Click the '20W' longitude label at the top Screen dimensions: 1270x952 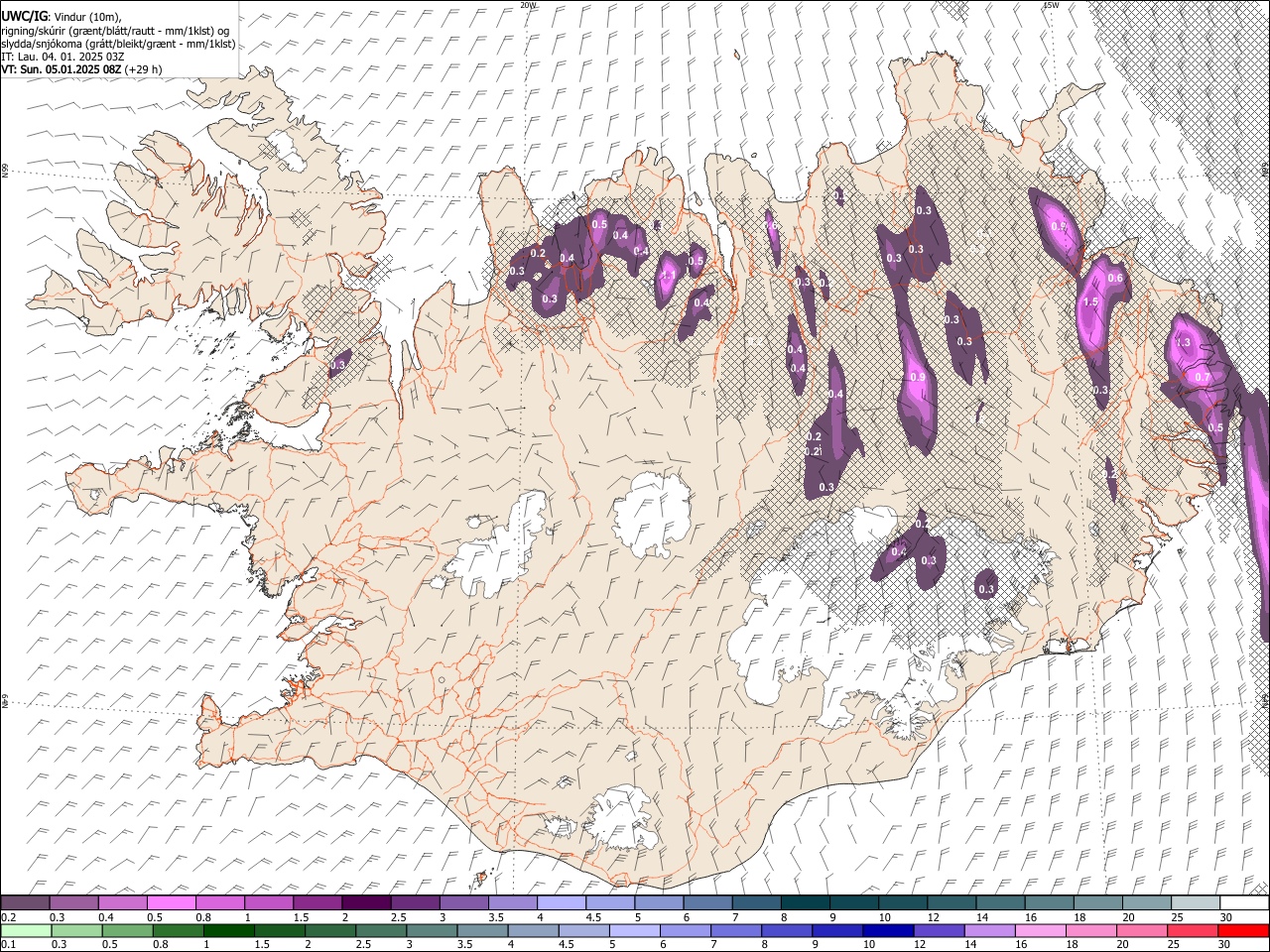click(528, 5)
